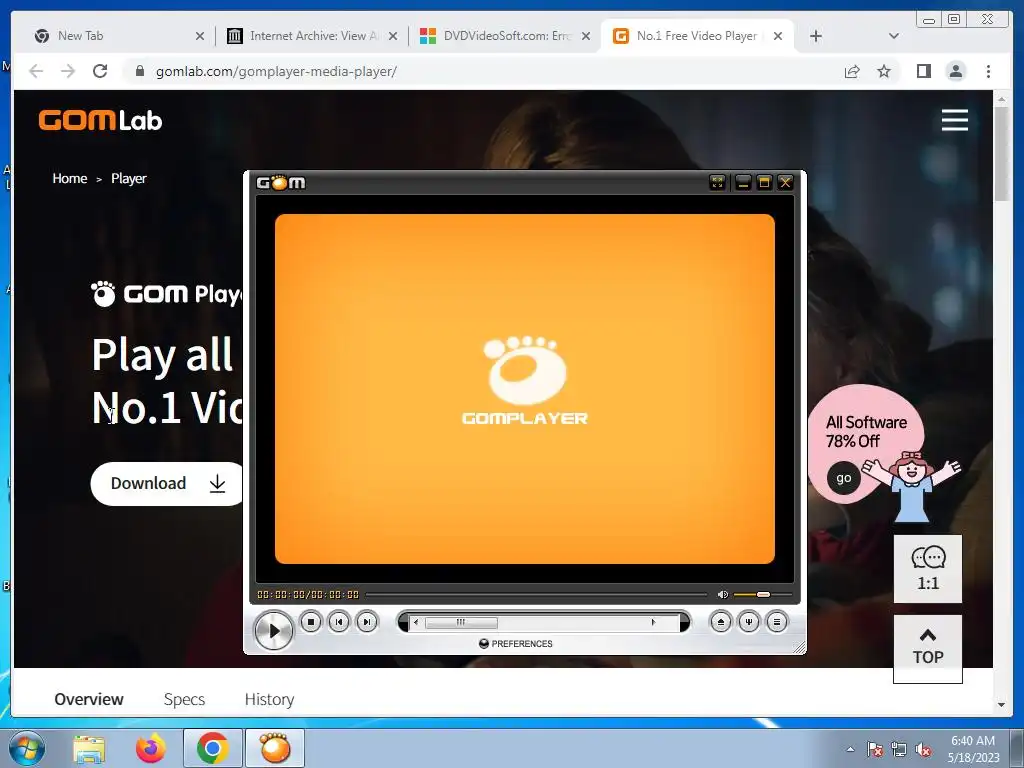Expand the tab search dropdown arrow
Viewport: 1024px width, 768px height.
894,36
